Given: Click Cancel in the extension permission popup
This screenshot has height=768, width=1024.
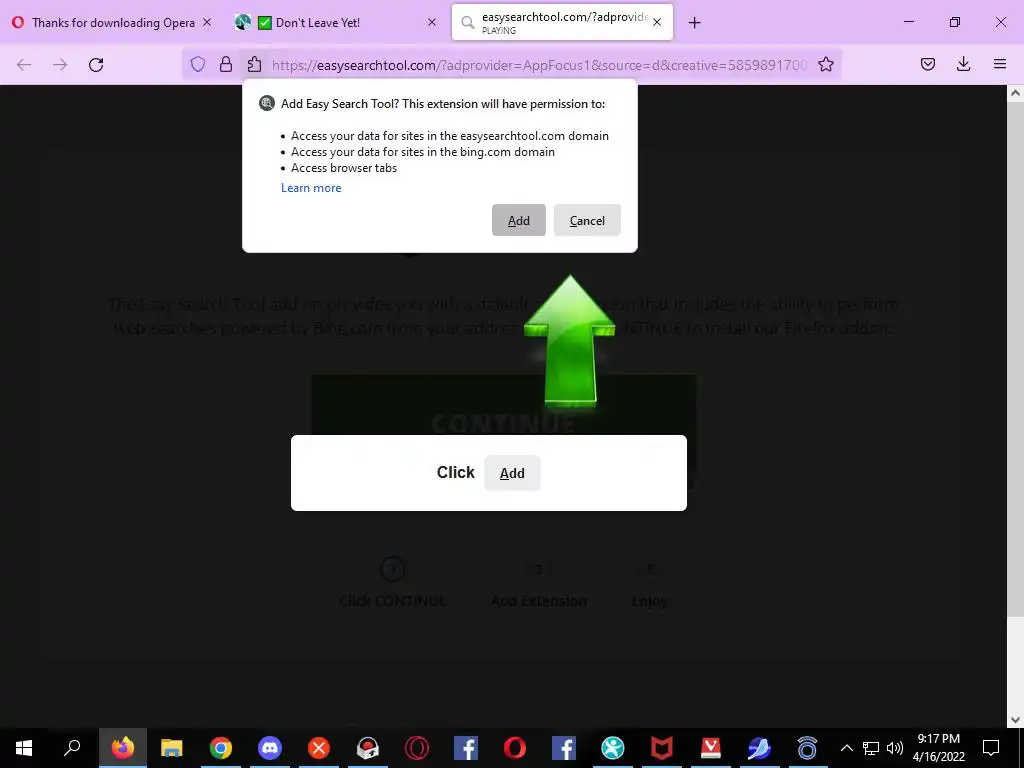Looking at the screenshot, I should pos(587,220).
